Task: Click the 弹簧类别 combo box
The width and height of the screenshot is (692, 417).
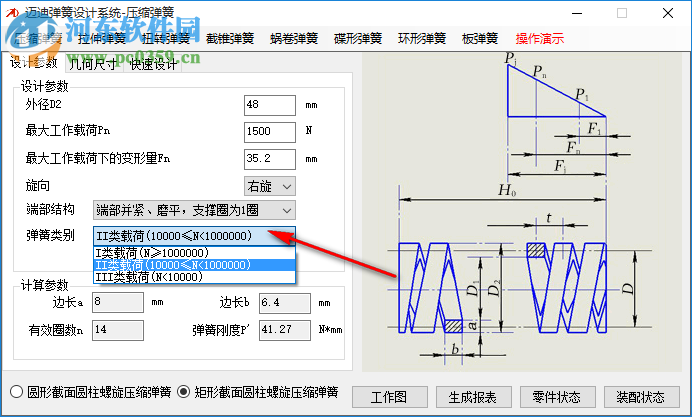Action: point(194,236)
